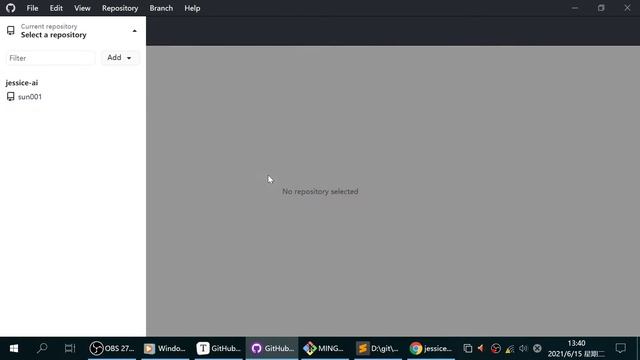Open Task View on the taskbar
This screenshot has height=360, width=640.
[70, 349]
